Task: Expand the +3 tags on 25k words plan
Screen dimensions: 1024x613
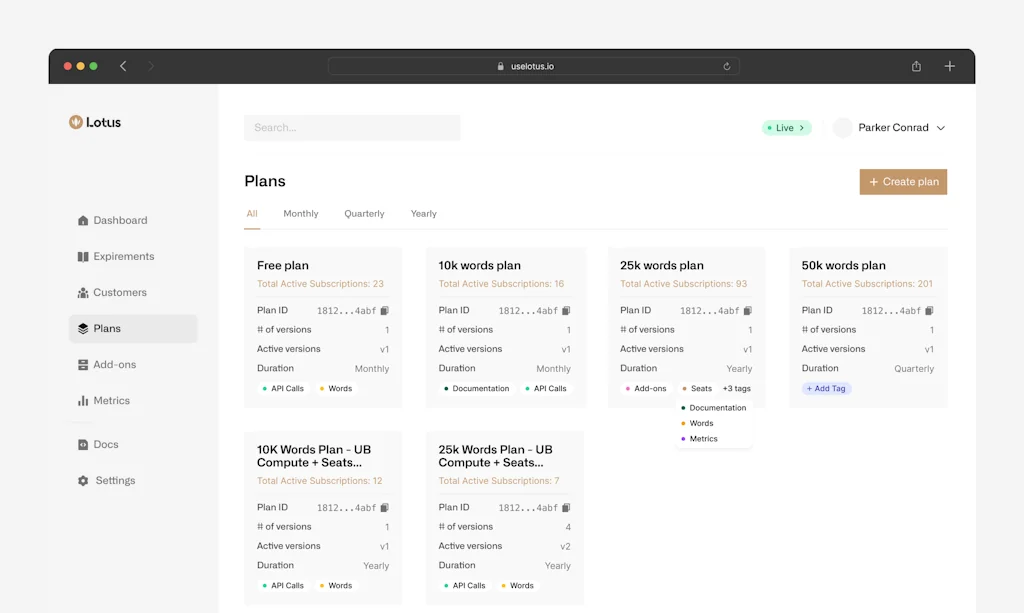Action: point(736,388)
